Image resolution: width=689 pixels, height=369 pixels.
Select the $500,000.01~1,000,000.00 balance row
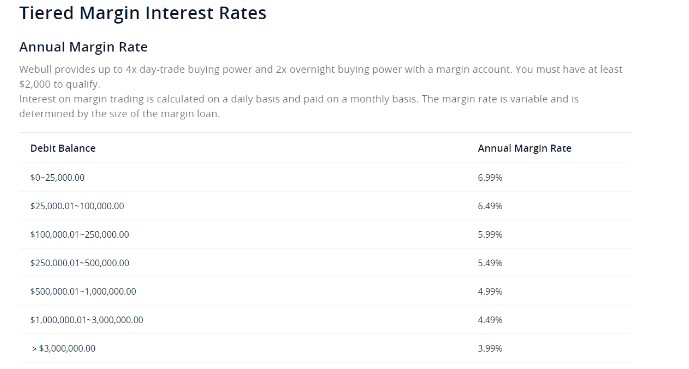pyautogui.click(x=325, y=292)
